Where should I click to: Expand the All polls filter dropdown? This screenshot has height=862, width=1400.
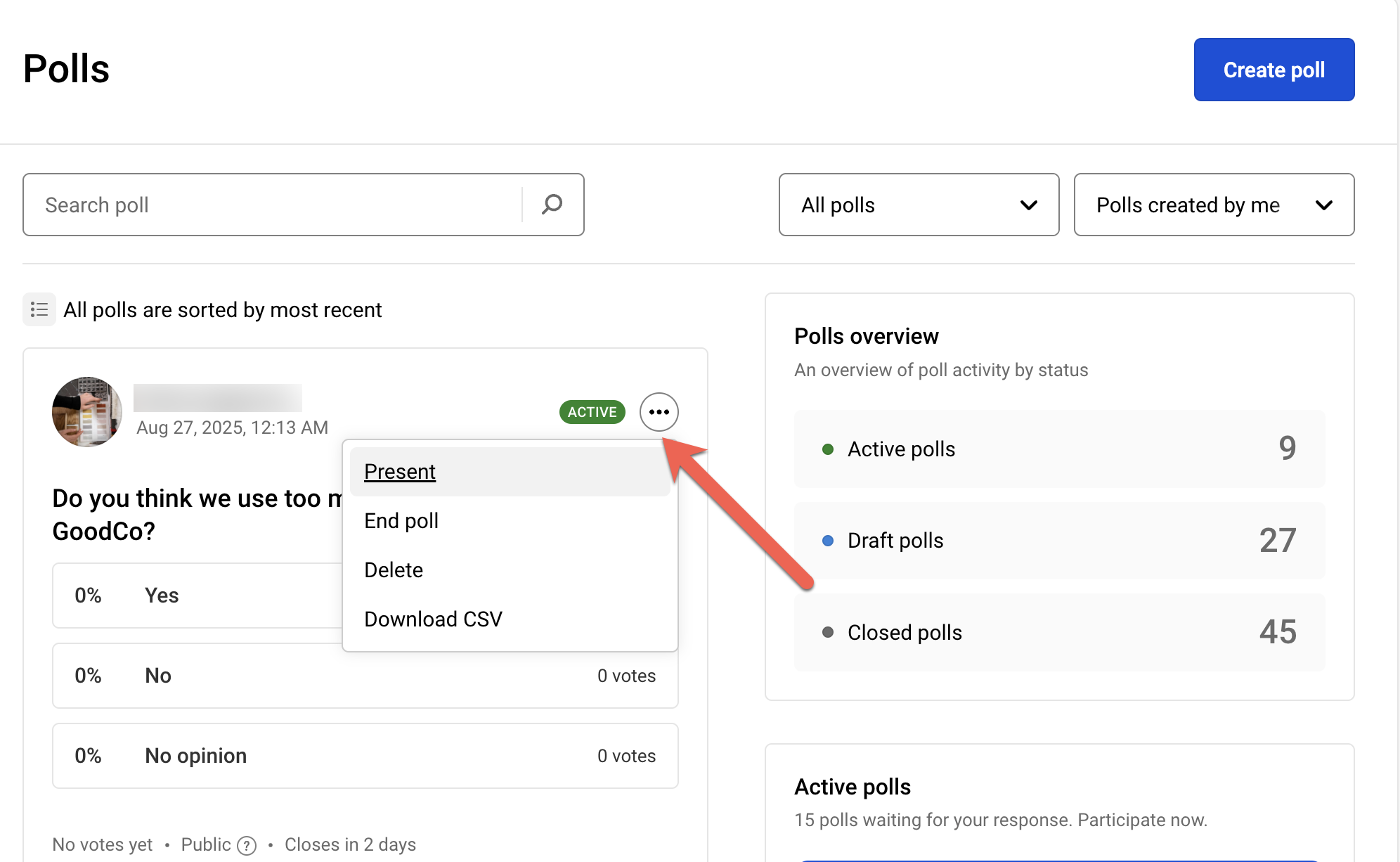pos(918,205)
